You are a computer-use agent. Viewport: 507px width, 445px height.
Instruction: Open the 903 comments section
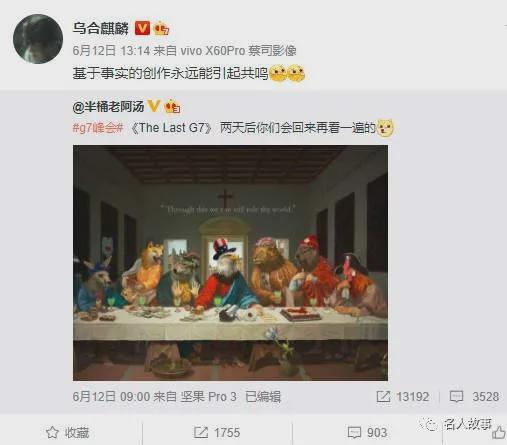click(x=367, y=433)
